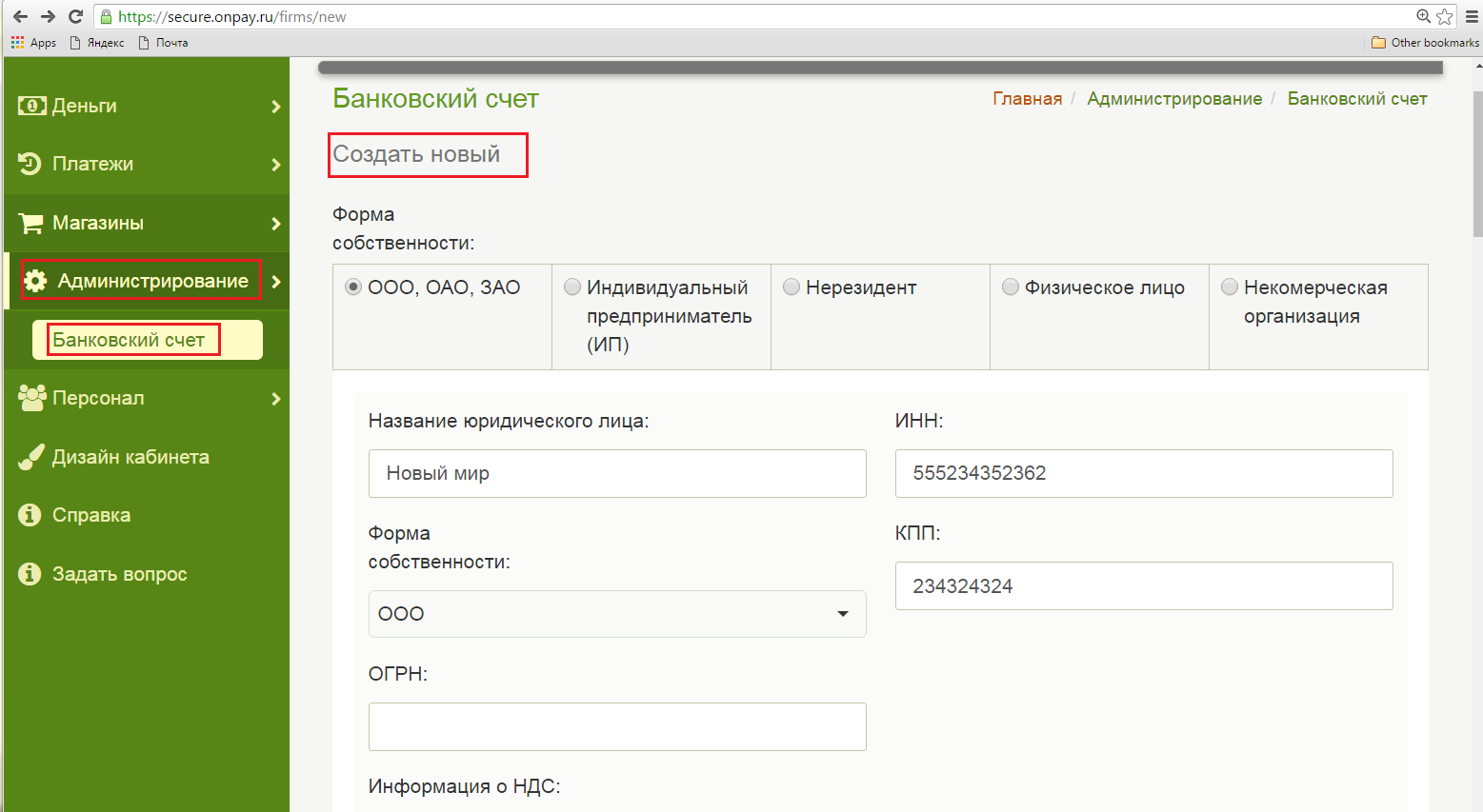The width and height of the screenshot is (1483, 812).
Task: Click the page vertical scrollbar
Action: [x=1476, y=164]
